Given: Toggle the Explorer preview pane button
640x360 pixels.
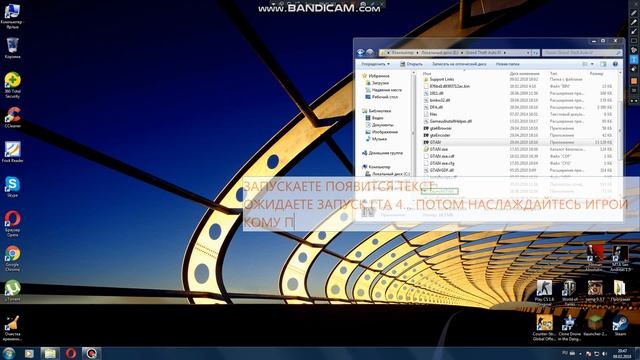Looking at the screenshot, I should 603,64.
